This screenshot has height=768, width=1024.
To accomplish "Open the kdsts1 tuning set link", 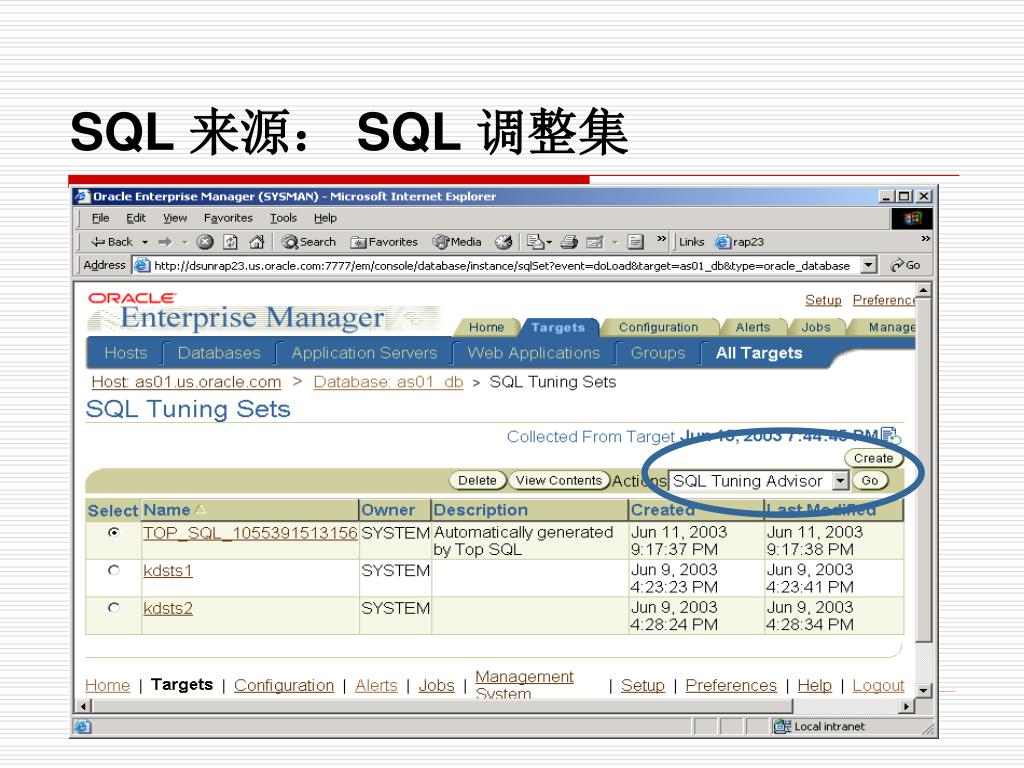I will pos(168,571).
